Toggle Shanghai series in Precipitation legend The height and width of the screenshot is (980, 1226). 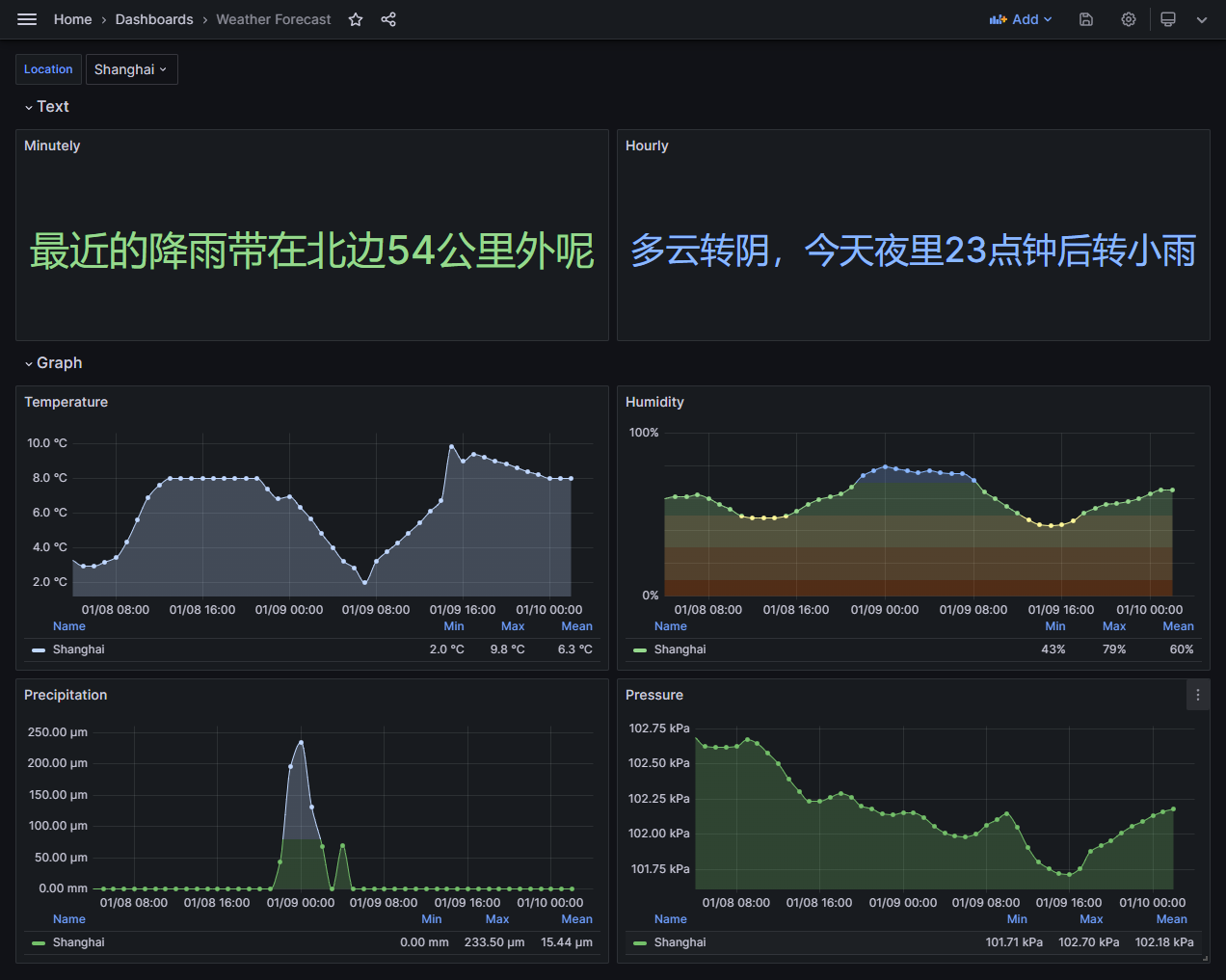[x=79, y=942]
